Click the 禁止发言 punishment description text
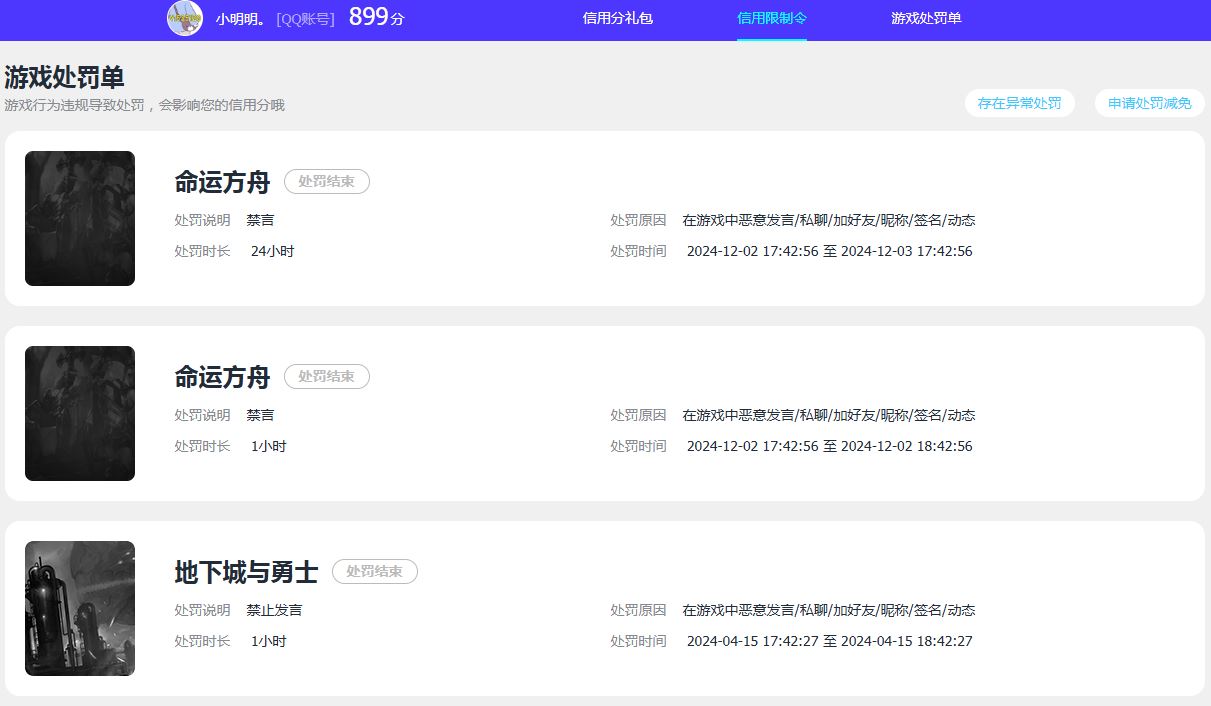Viewport: 1211px width, 706px height. (x=275, y=609)
